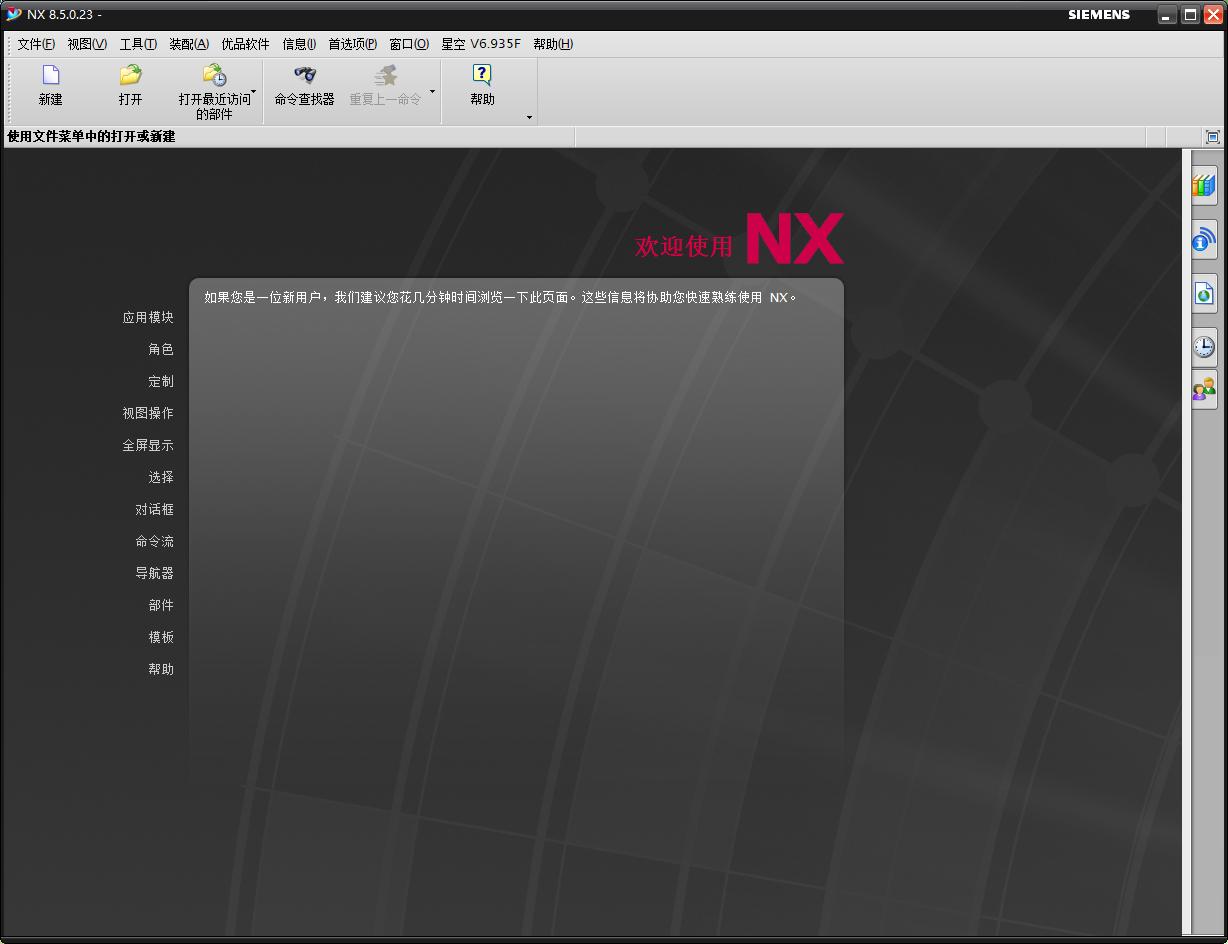1228x944 pixels.
Task: Click the 视图操作 welcome page entry
Action: tap(147, 413)
